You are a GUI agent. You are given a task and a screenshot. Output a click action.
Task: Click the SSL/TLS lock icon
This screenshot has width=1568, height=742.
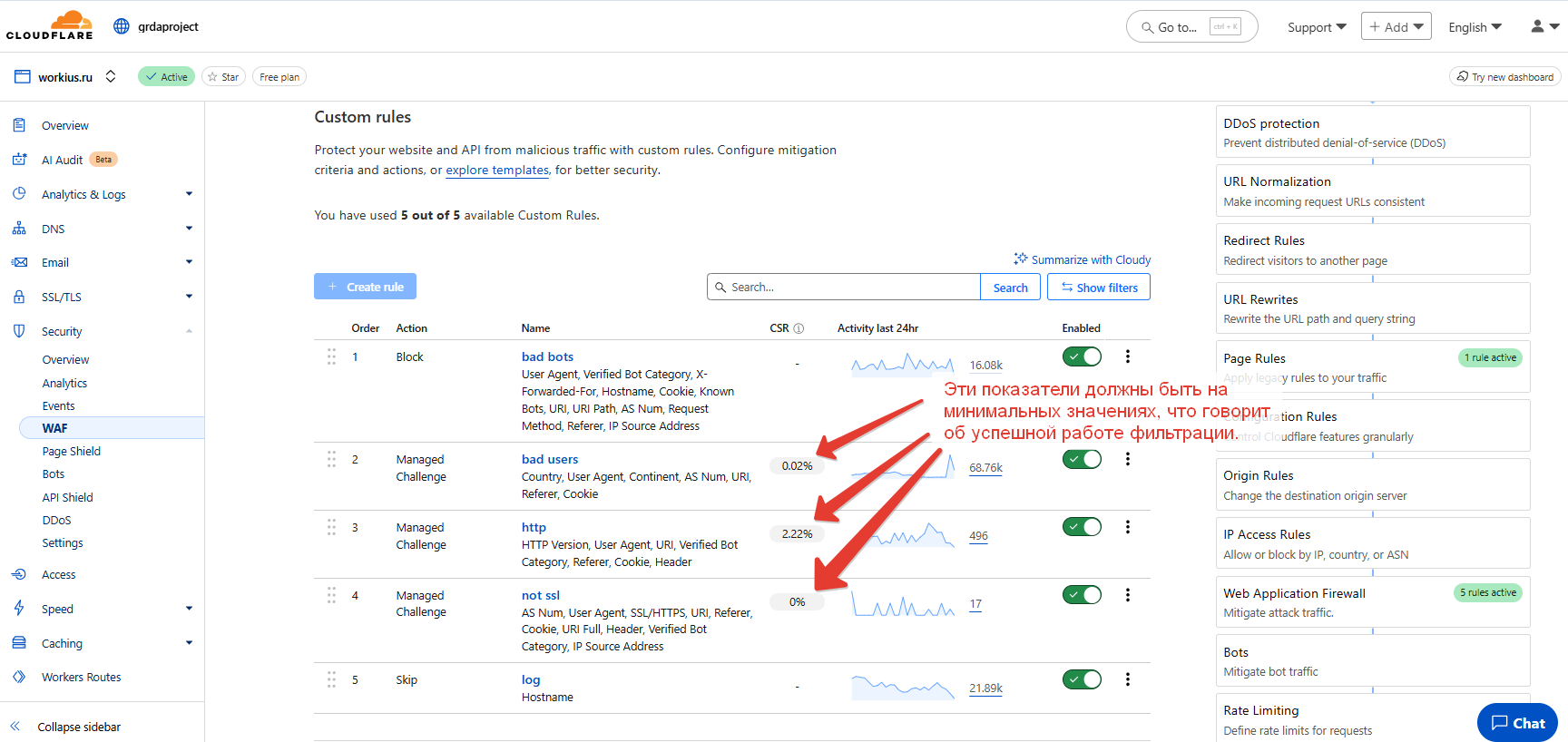[19, 297]
